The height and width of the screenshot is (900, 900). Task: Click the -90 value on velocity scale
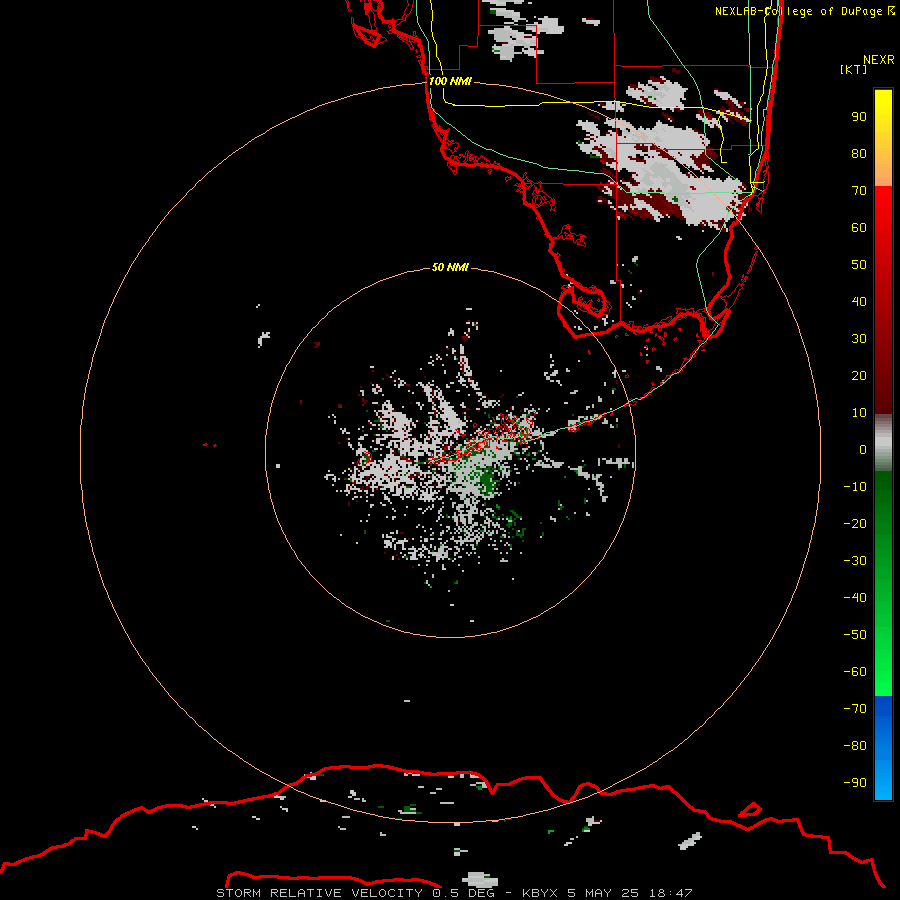pyautogui.click(x=855, y=782)
